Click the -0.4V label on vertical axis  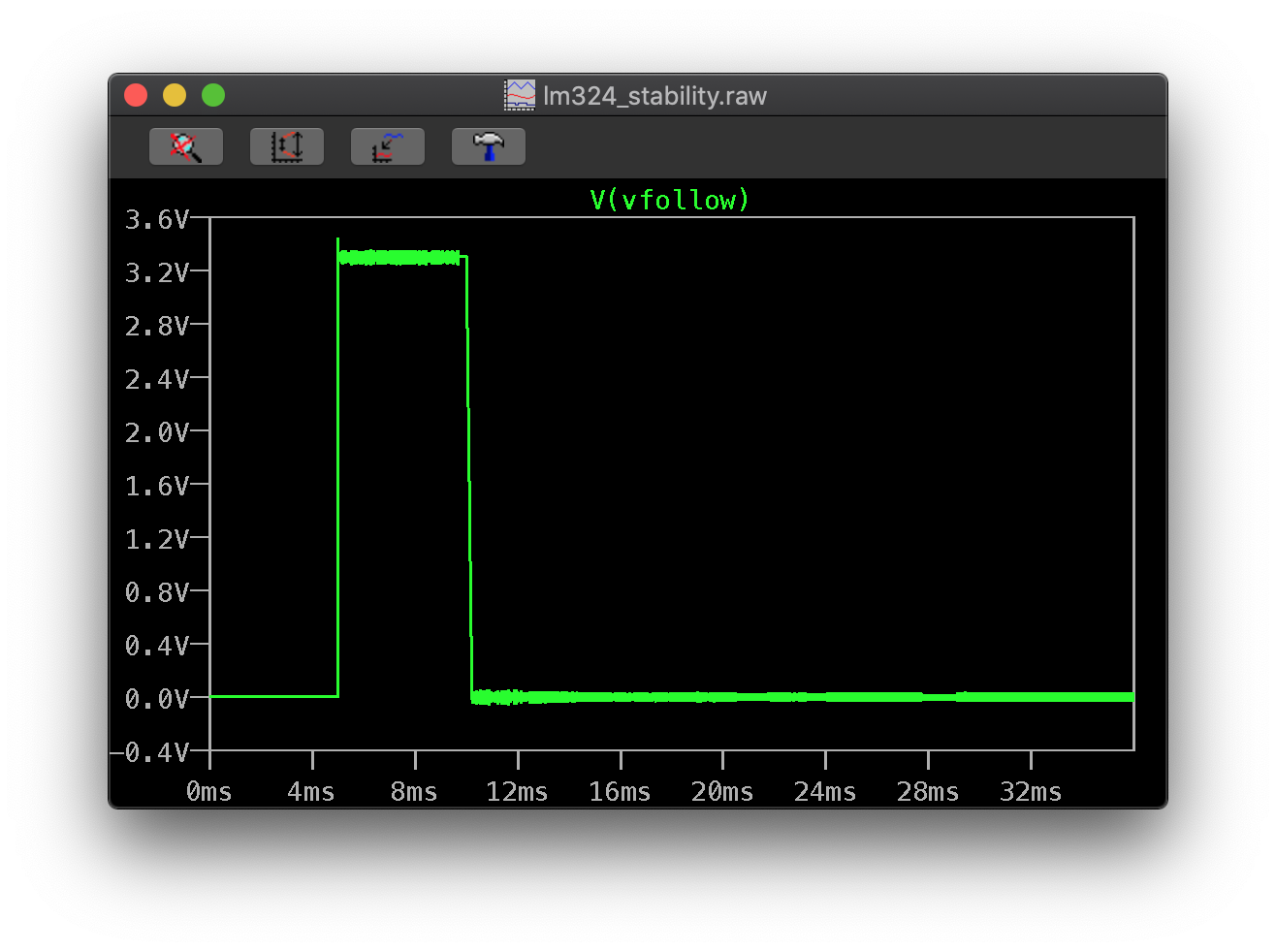(150, 752)
